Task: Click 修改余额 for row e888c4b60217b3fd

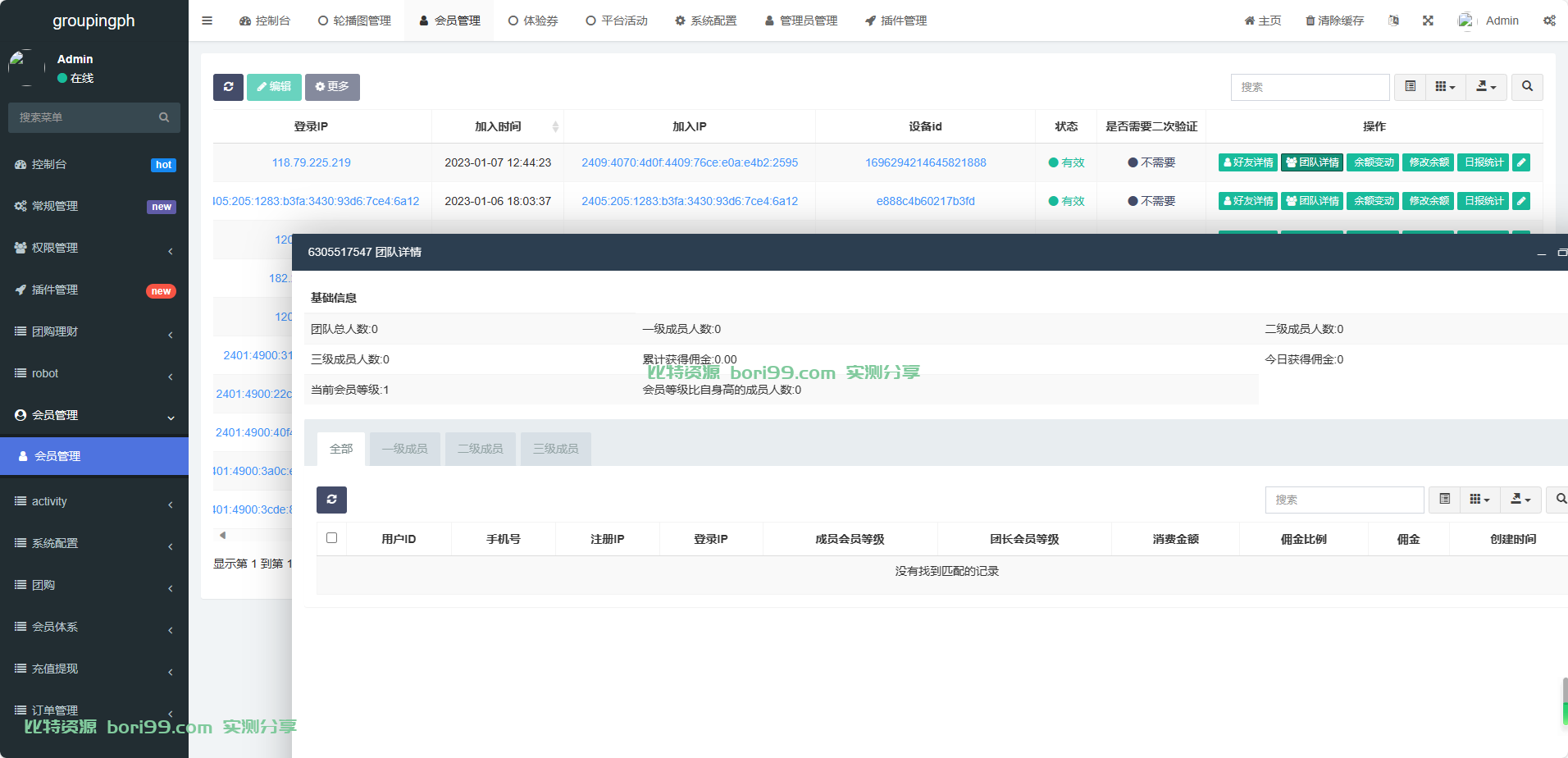Action: [1429, 201]
